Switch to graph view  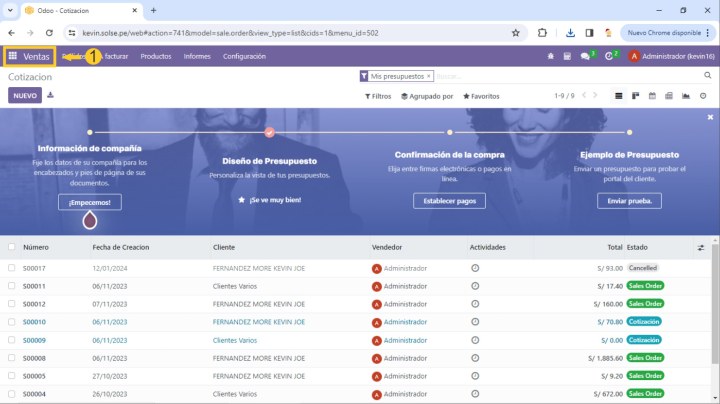click(685, 96)
